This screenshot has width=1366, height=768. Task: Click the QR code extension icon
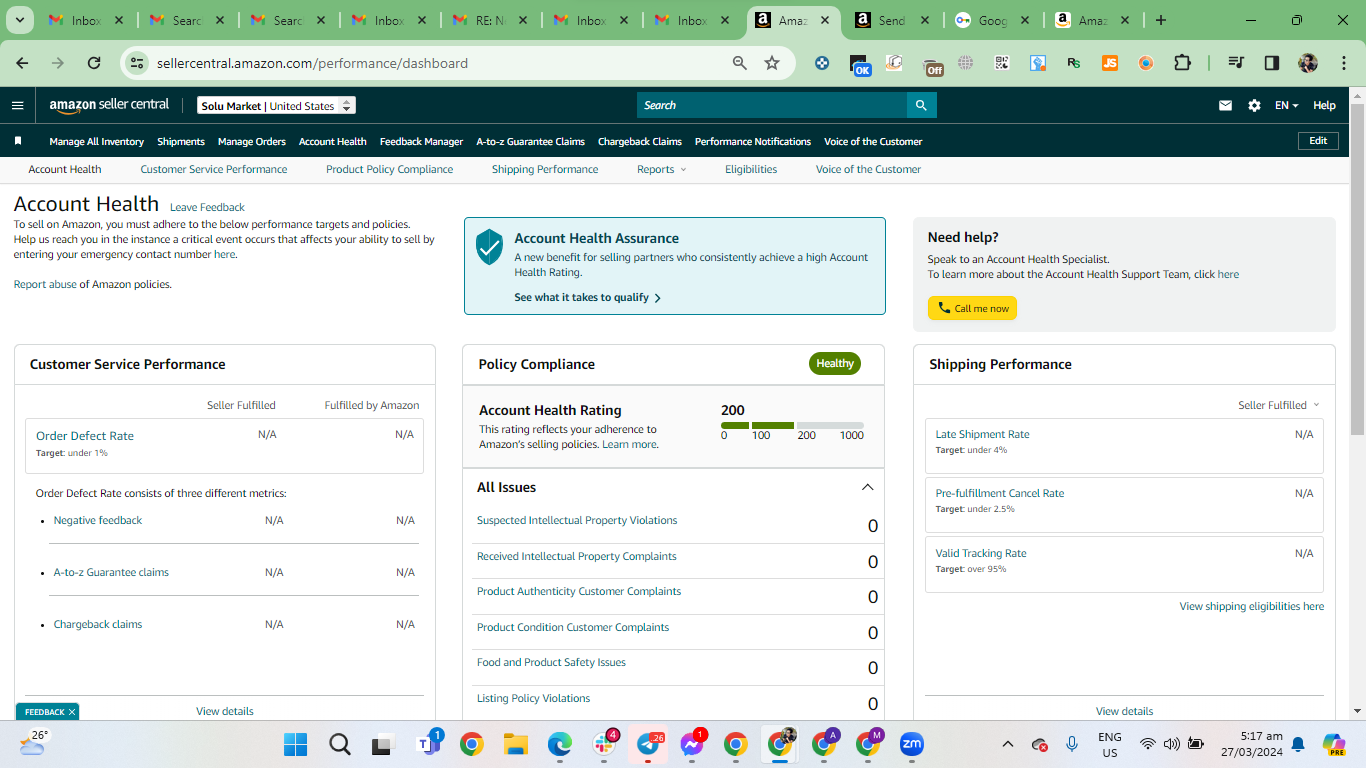pyautogui.click(x=1002, y=63)
